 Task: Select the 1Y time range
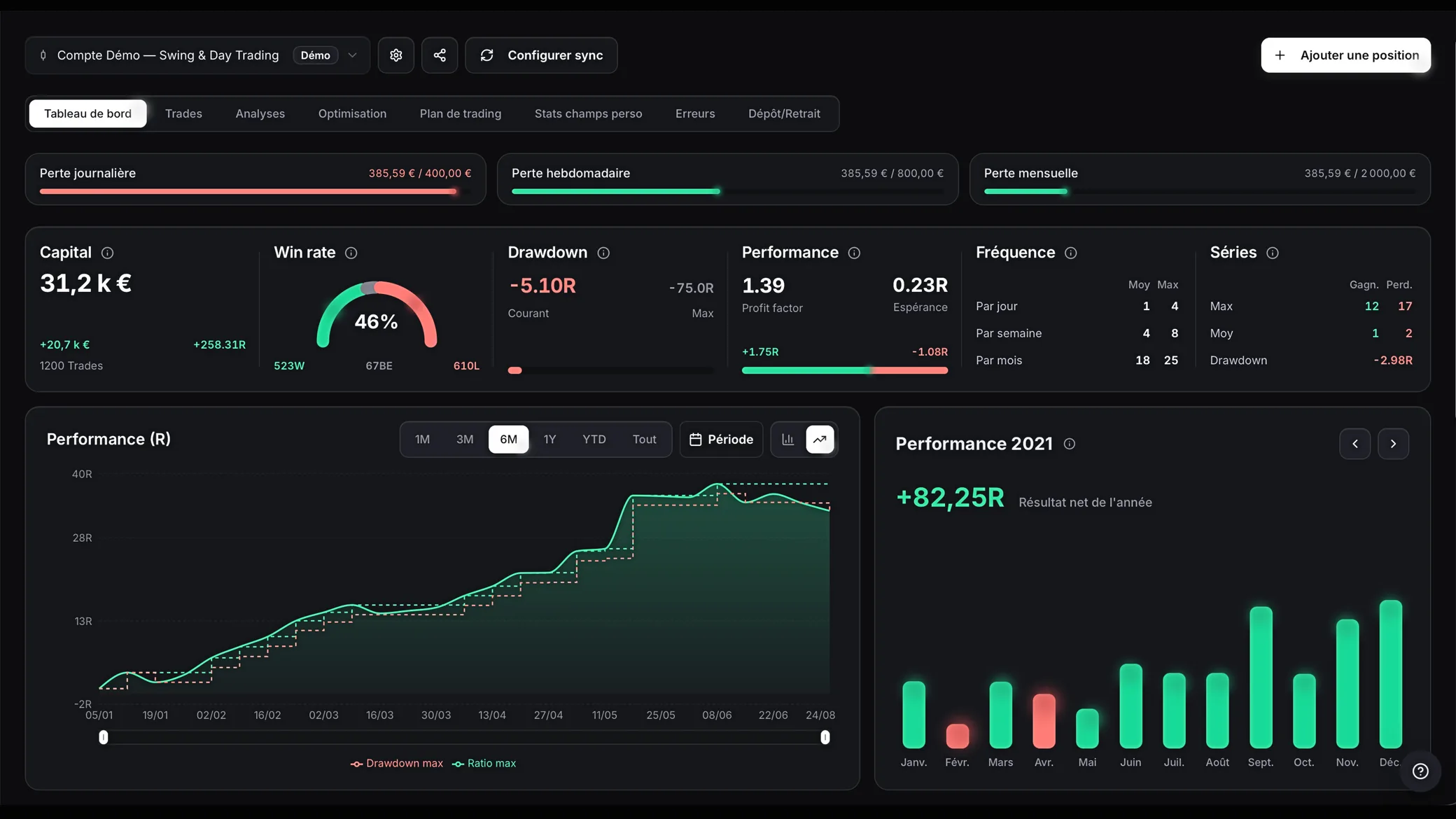(x=549, y=440)
